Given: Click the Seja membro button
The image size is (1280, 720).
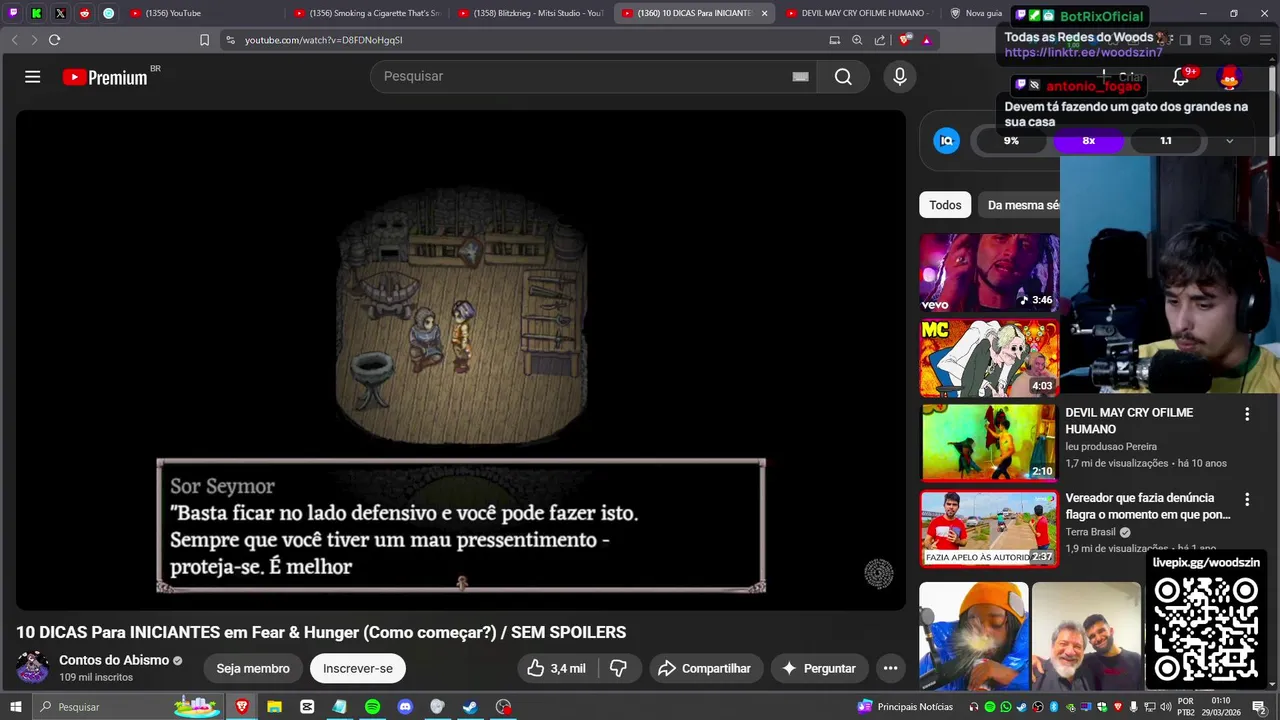Looking at the screenshot, I should [253, 668].
